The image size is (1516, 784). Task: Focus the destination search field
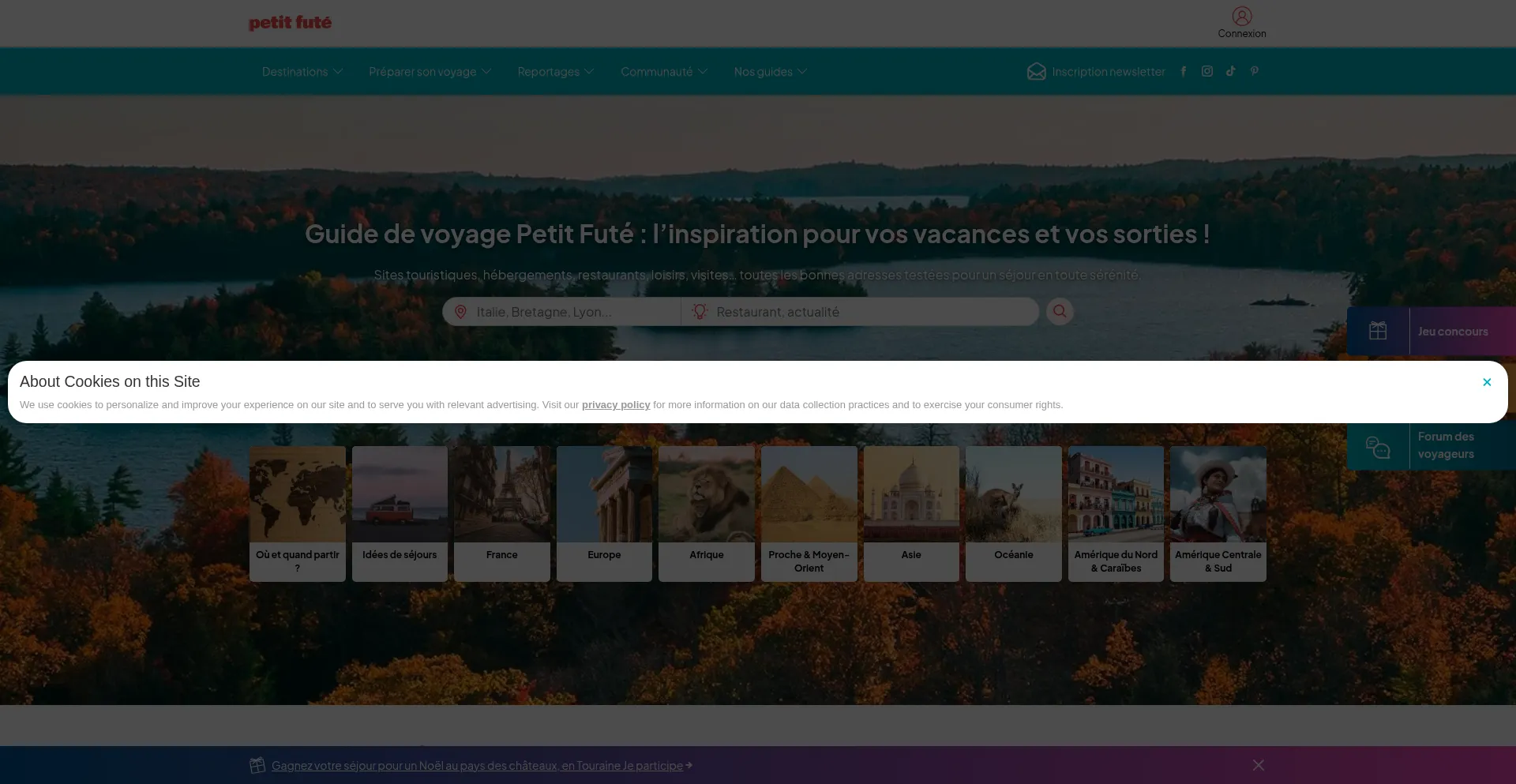(572, 312)
